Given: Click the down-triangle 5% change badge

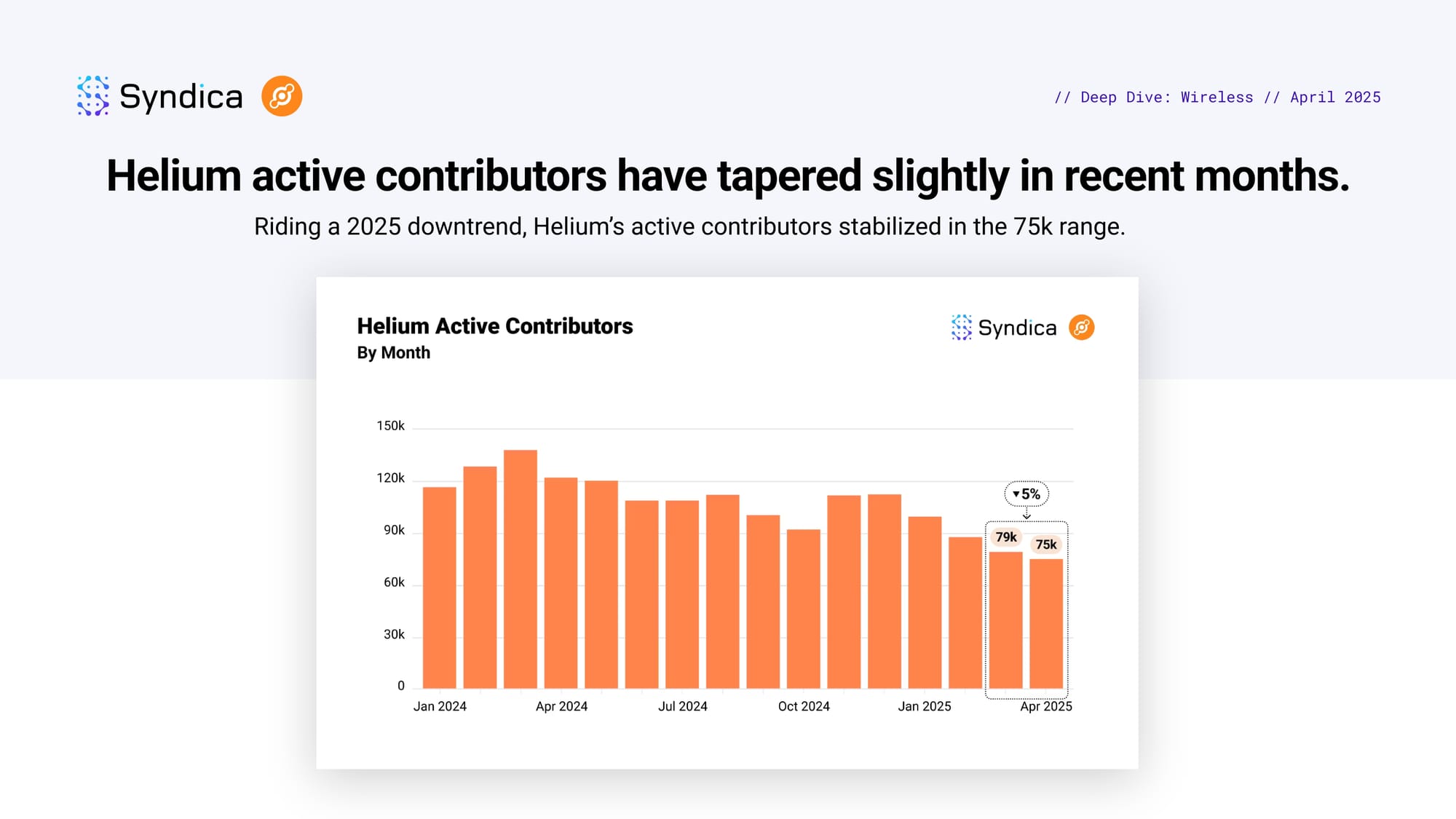Looking at the screenshot, I should [x=1026, y=494].
